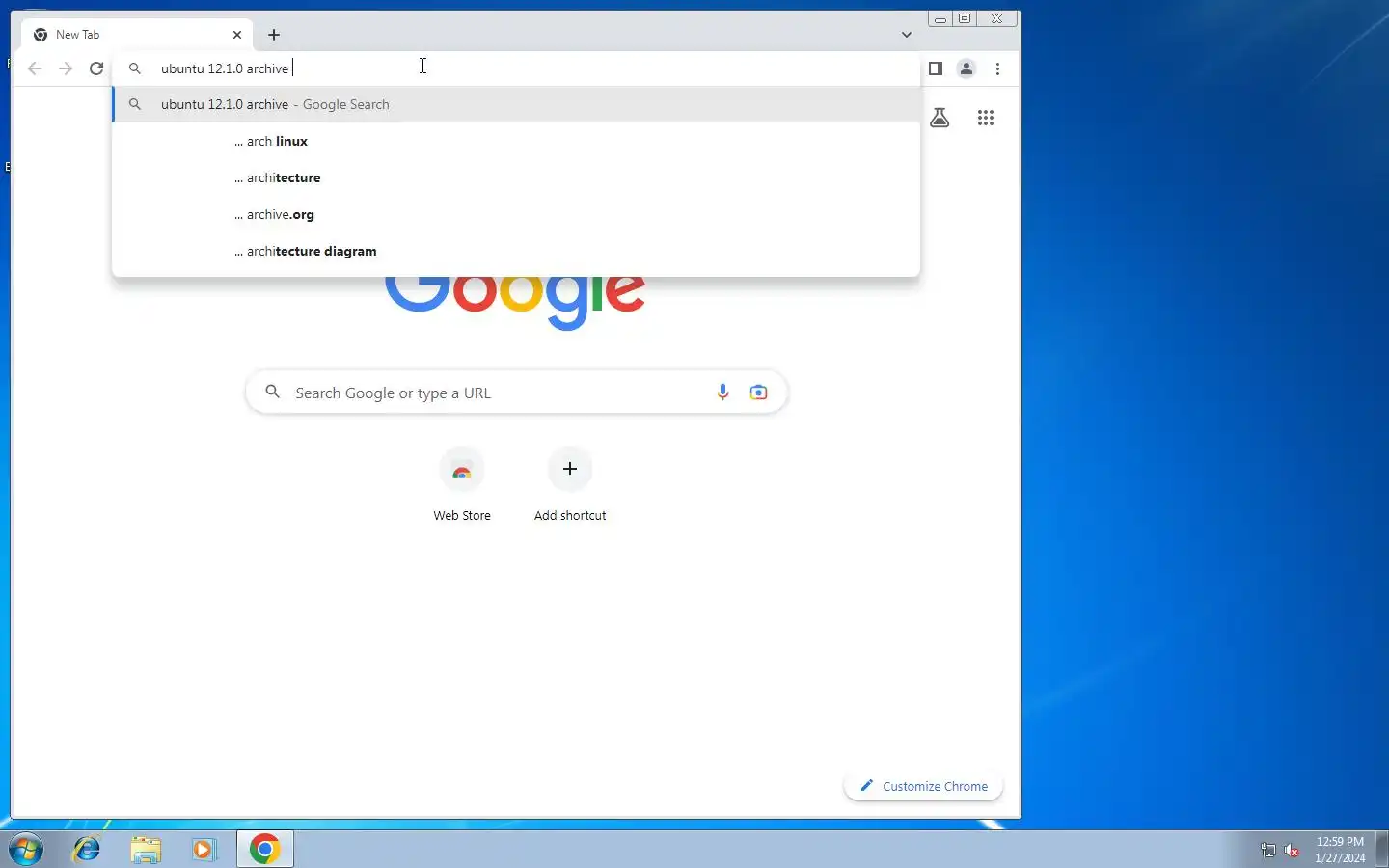Click the browser forward arrow
The width and height of the screenshot is (1389, 868).
click(x=66, y=68)
